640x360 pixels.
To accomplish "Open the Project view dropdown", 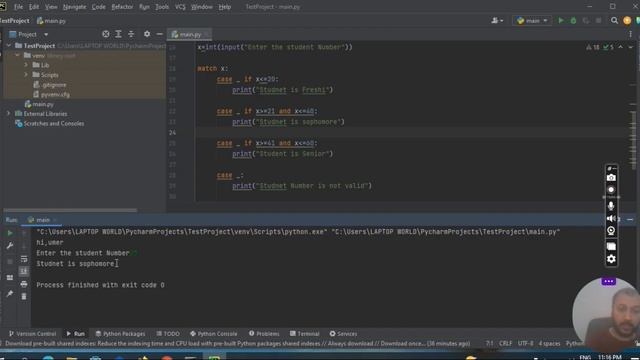I will click(46, 34).
